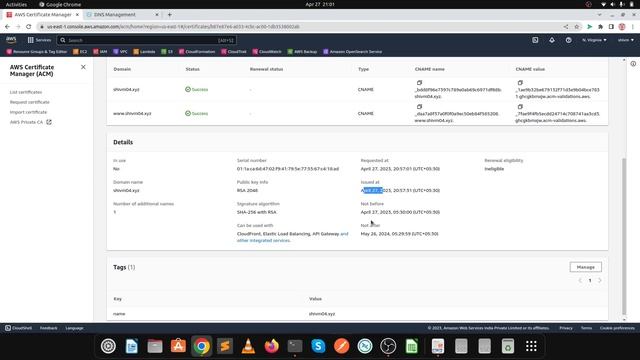
Task: Copy CNAME name for www.shivm04.xyz row
Action: 419,107
